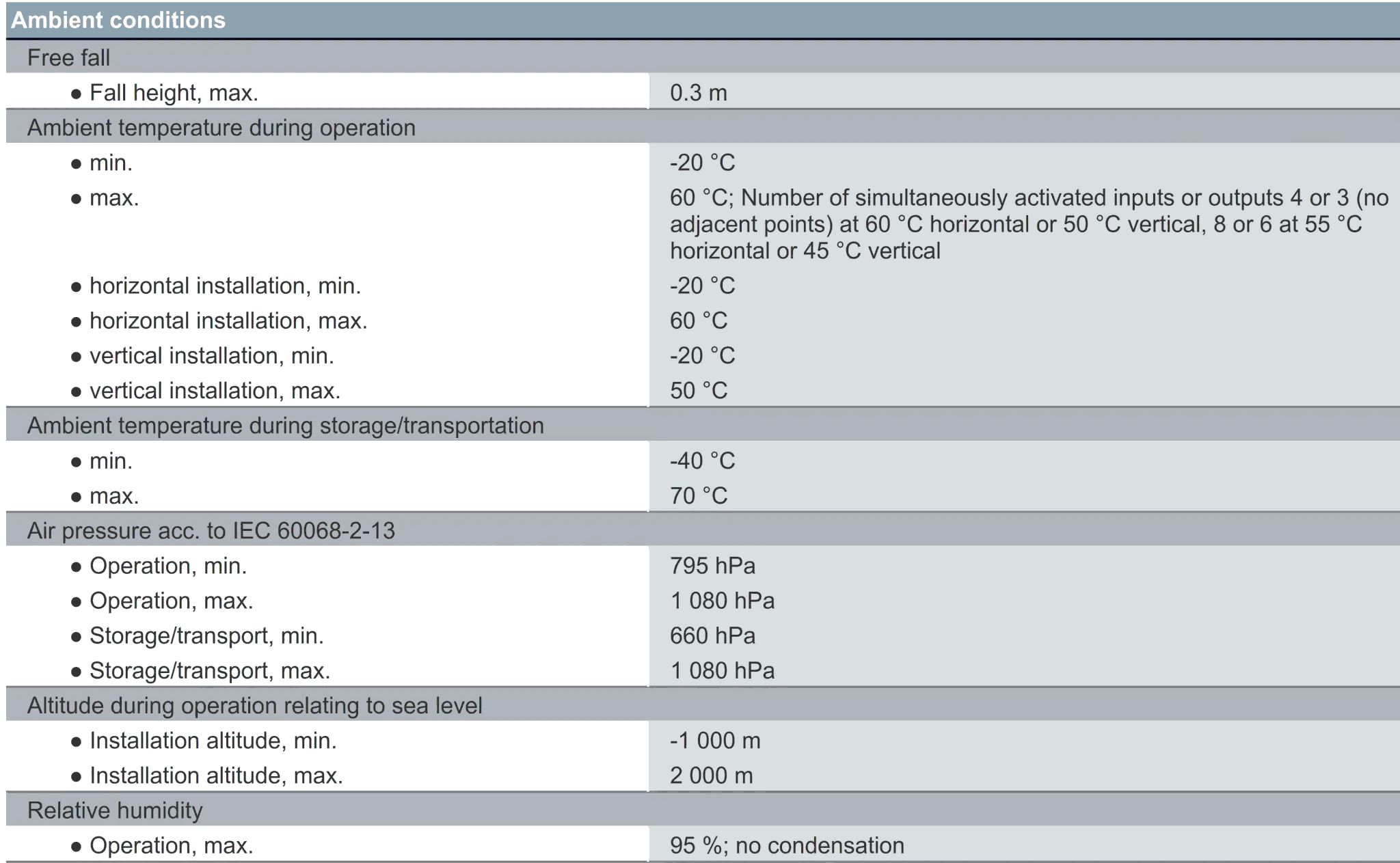
Task: Select the '-1 000 m' altitude value
Action: [x=715, y=741]
